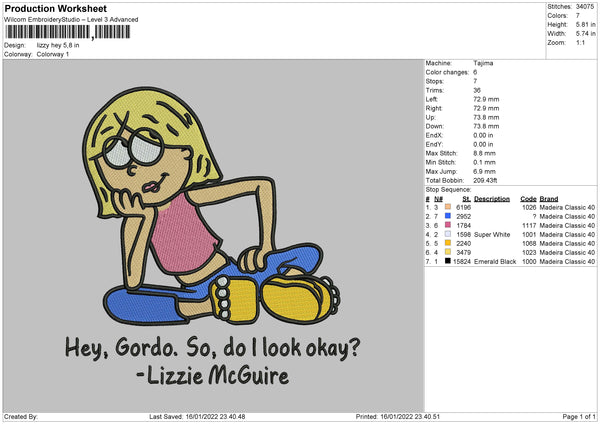
Task: Click the Total Bobbin value 209.43ft
Action: click(485, 180)
